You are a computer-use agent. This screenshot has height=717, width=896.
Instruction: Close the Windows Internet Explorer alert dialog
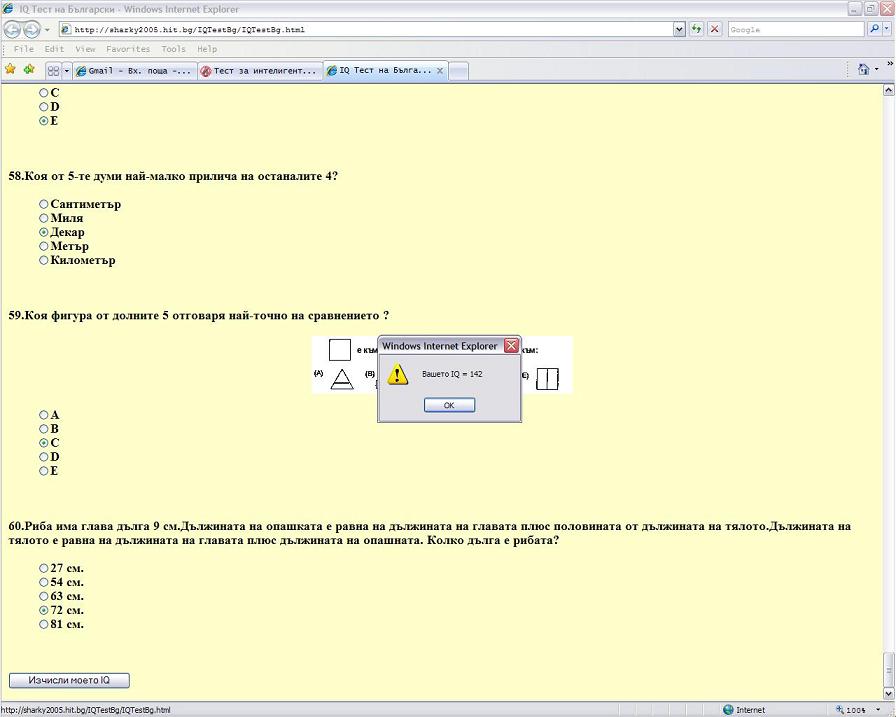[x=511, y=346]
